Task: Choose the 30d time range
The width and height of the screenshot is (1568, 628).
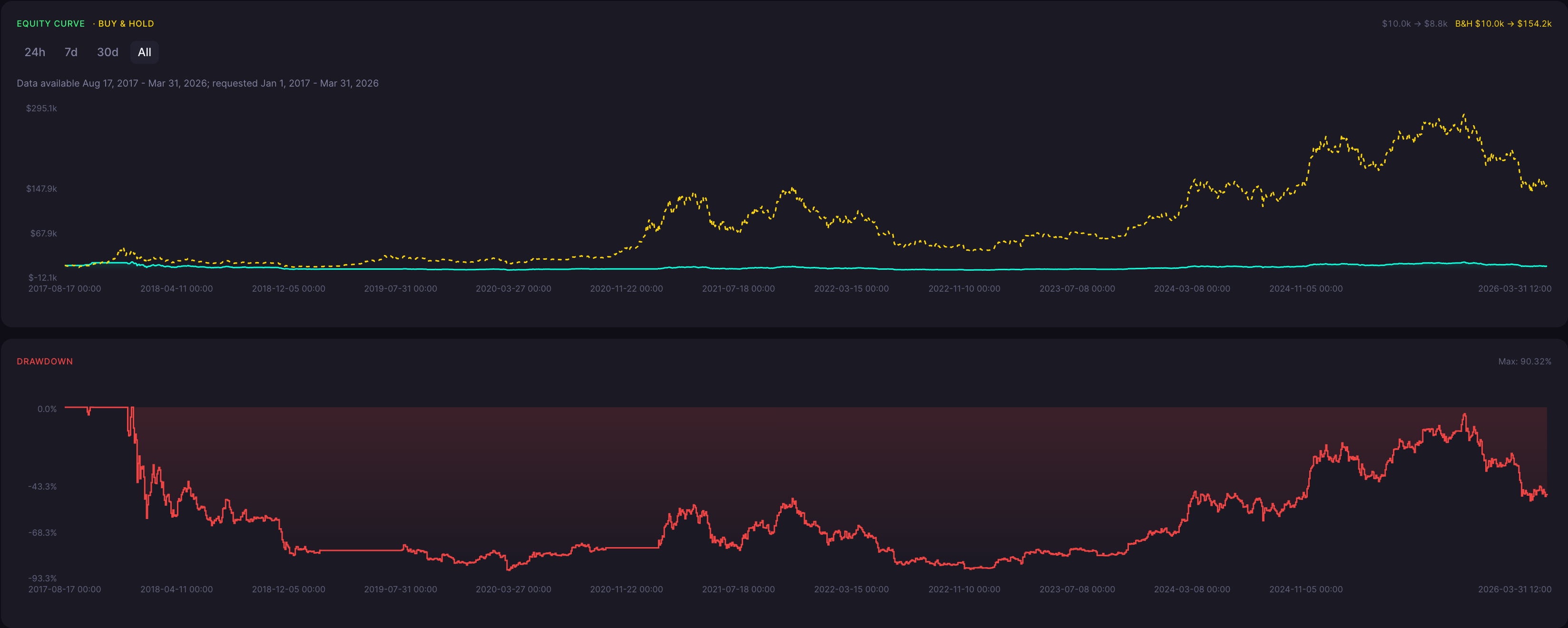Action: pos(108,52)
